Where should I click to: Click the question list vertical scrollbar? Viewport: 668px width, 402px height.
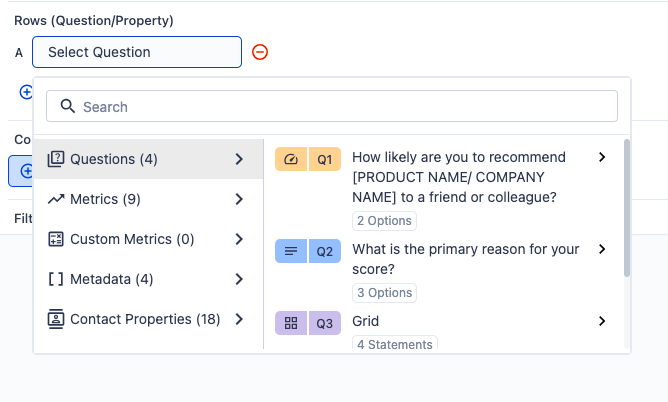627,210
